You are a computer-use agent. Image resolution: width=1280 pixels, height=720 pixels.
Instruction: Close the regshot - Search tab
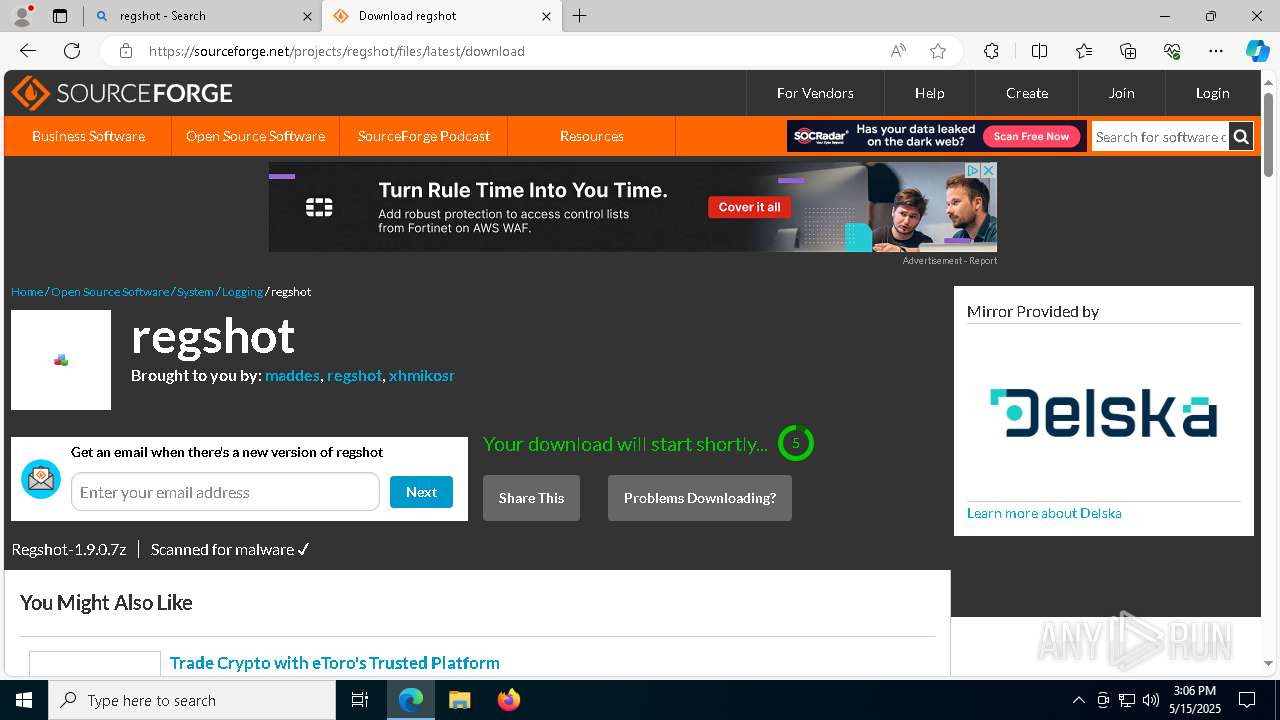coord(307,16)
